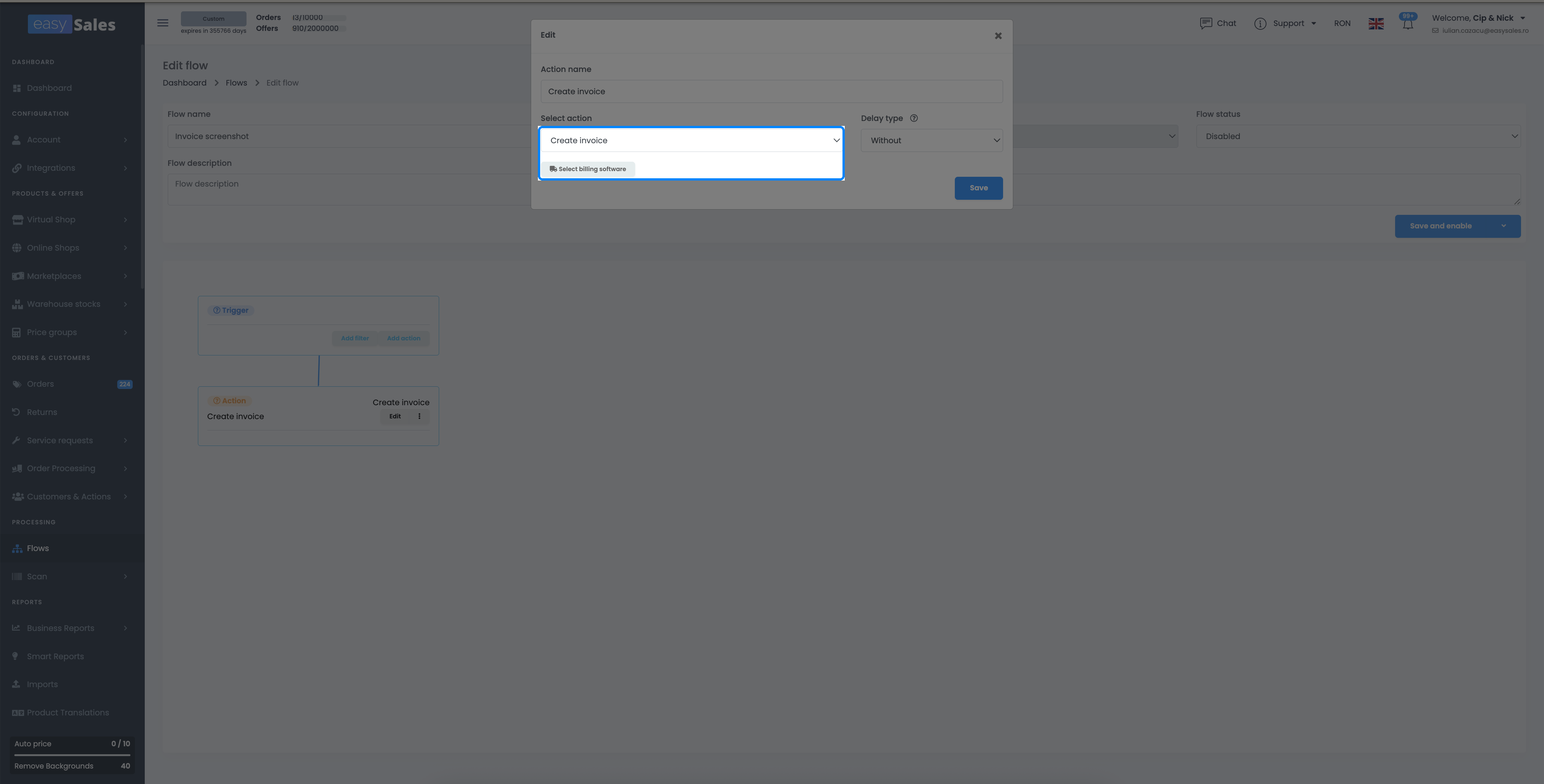
Task: Open the Action card three-dot menu
Action: [419, 416]
